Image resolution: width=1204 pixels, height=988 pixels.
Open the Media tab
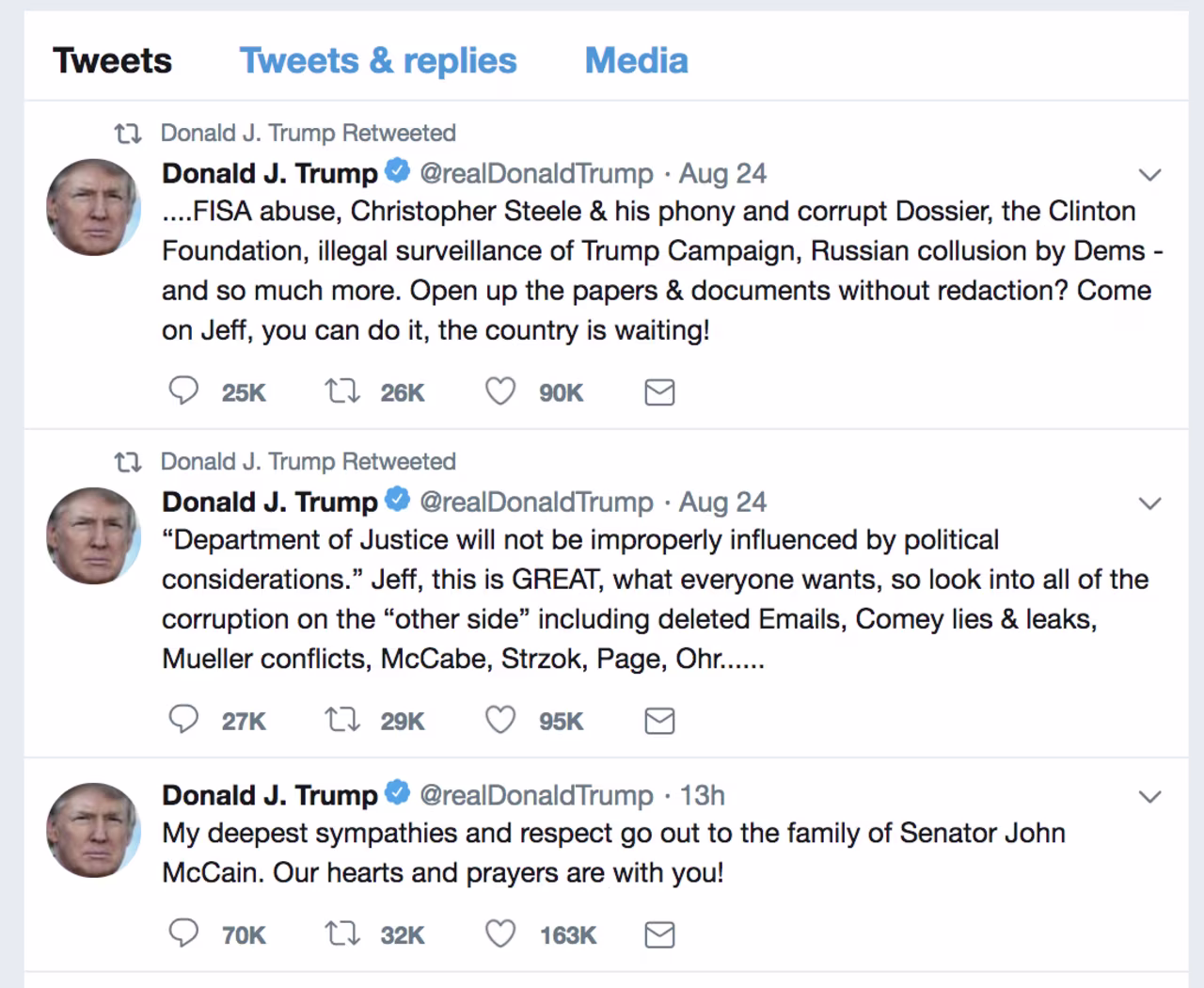click(637, 61)
